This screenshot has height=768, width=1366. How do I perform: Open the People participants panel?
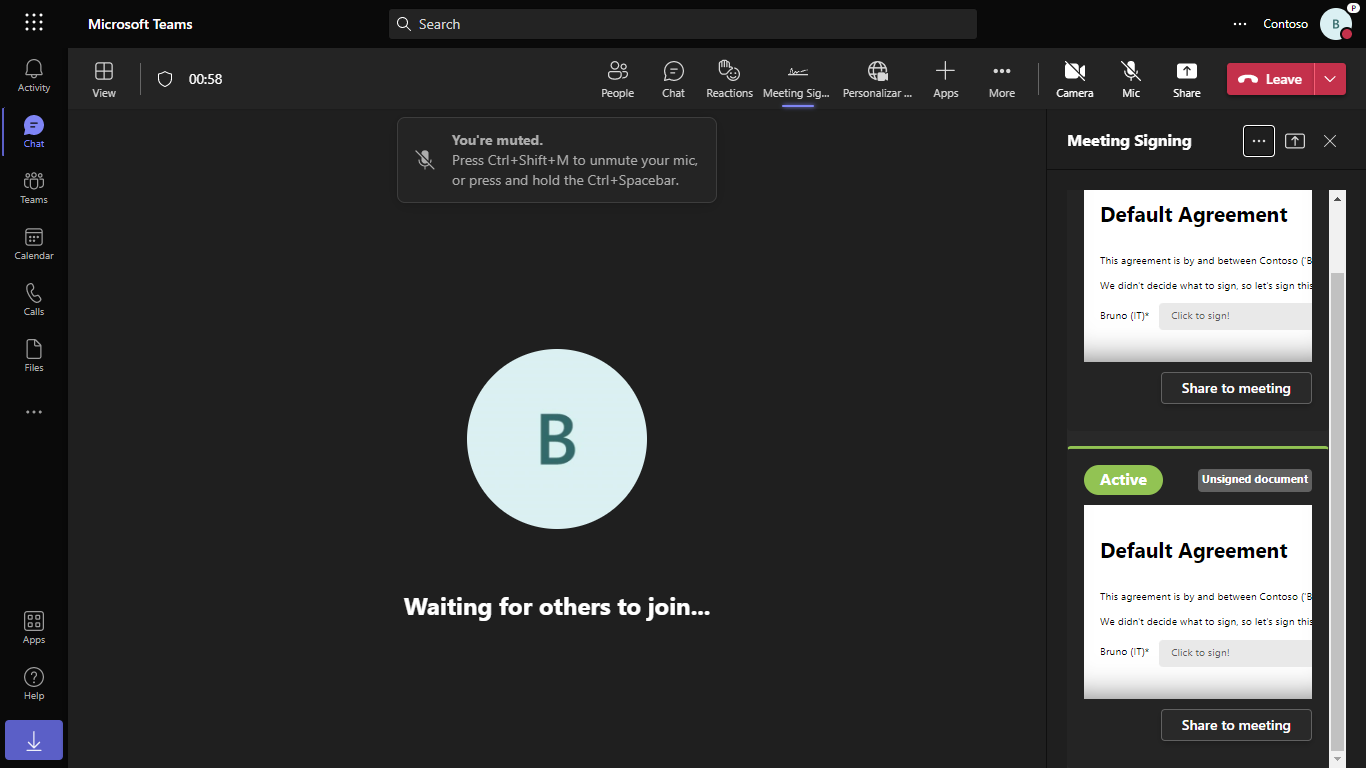tap(617, 79)
